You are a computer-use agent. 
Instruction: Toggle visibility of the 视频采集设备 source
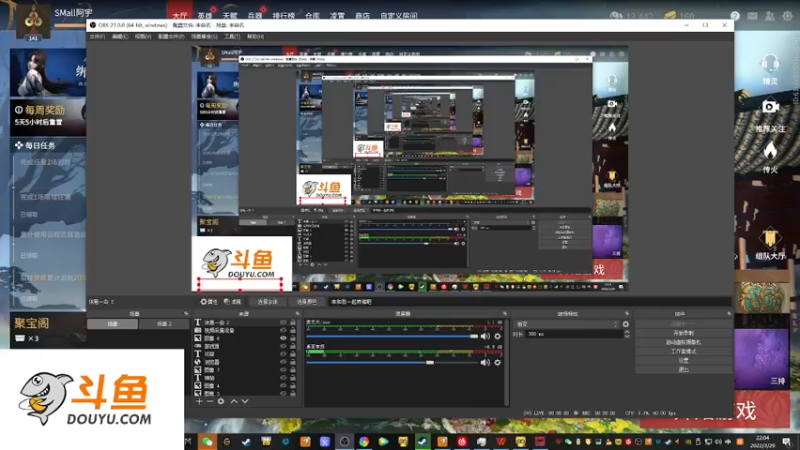pyautogui.click(x=283, y=331)
